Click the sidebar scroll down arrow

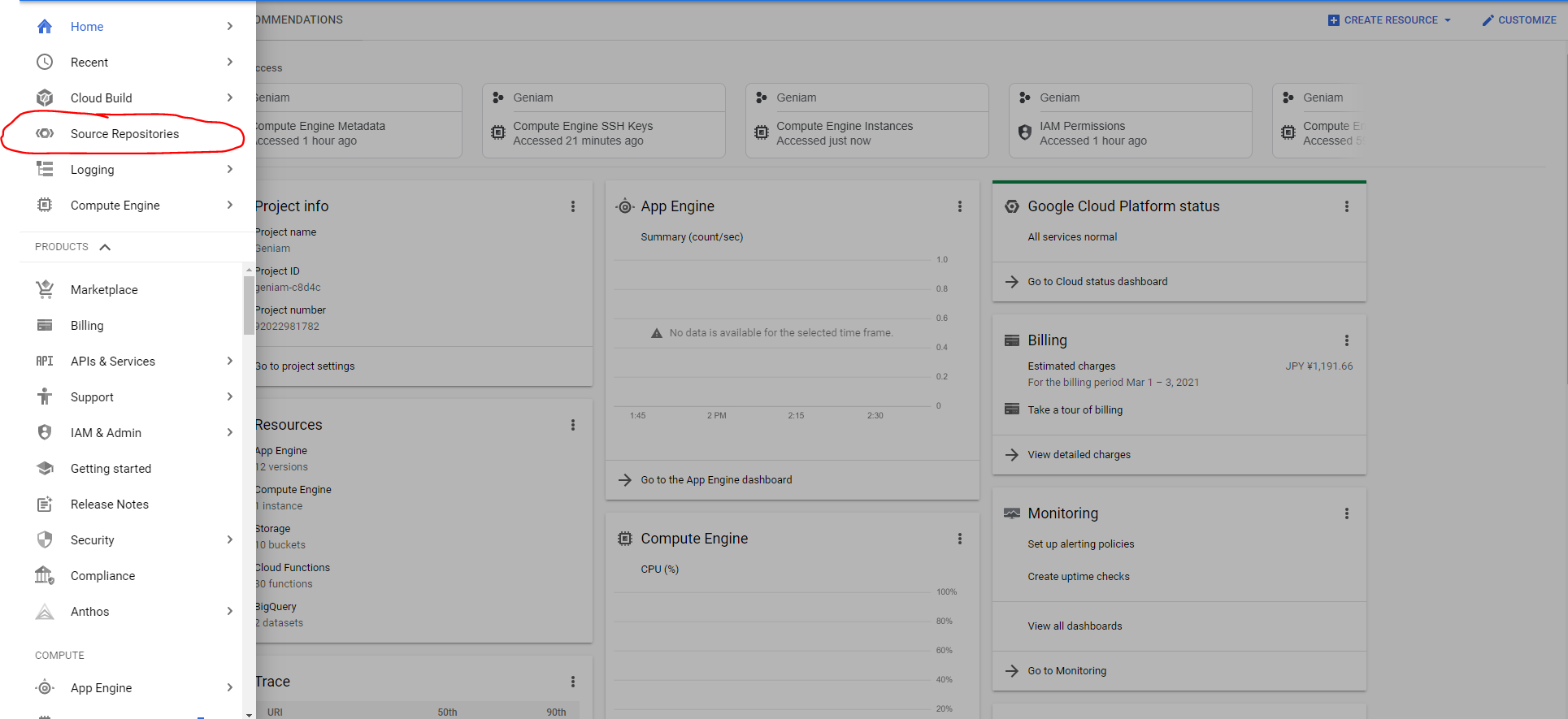coord(249,715)
